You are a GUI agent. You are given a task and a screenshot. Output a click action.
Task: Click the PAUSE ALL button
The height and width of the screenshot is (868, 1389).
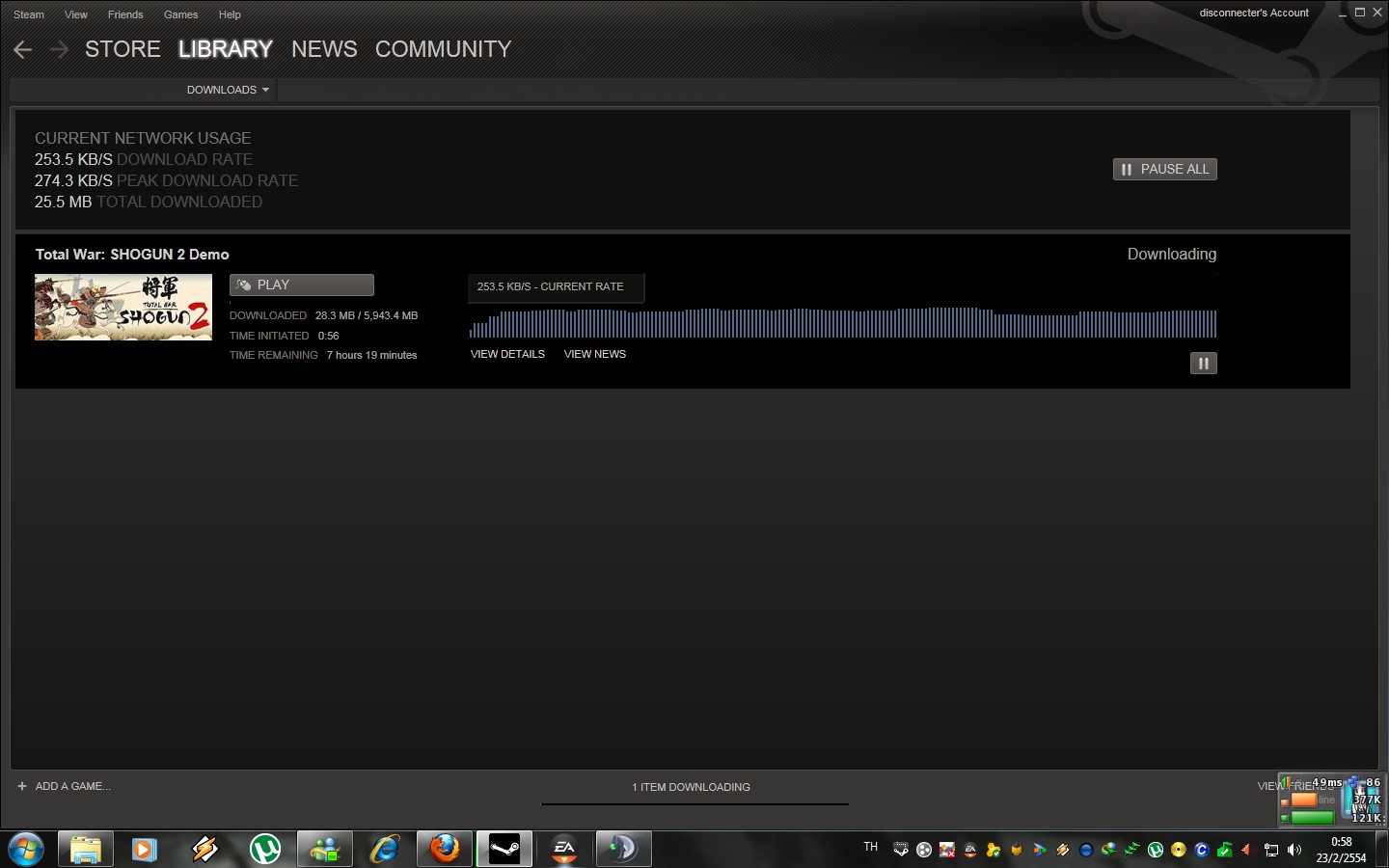pyautogui.click(x=1165, y=169)
